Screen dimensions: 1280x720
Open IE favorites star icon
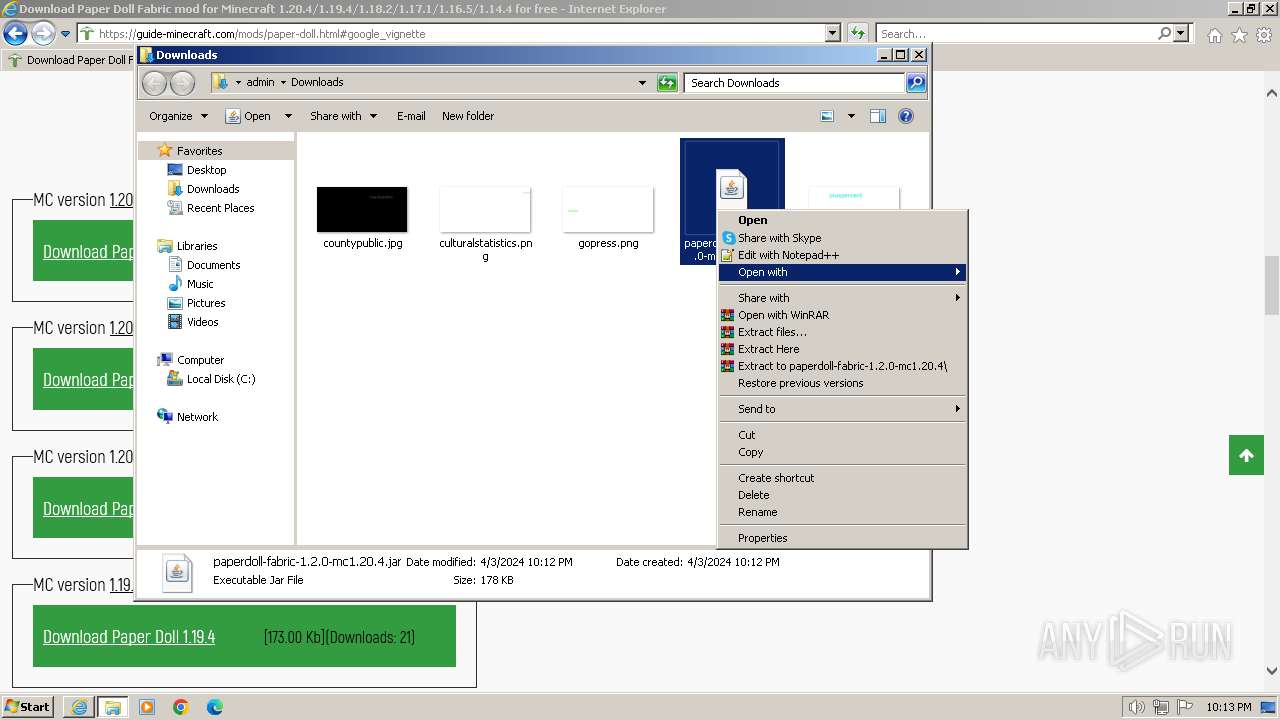tap(1239, 35)
